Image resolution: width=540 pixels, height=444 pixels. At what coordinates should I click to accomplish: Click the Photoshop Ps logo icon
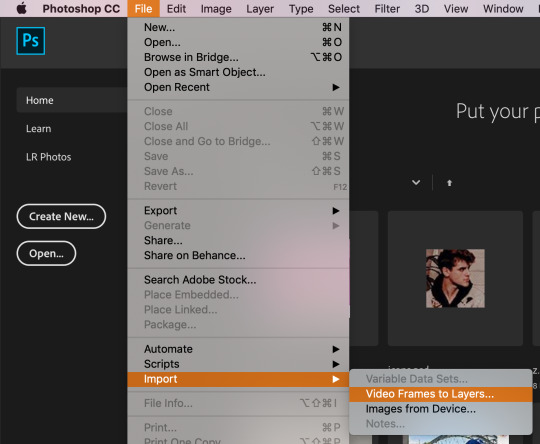31,41
